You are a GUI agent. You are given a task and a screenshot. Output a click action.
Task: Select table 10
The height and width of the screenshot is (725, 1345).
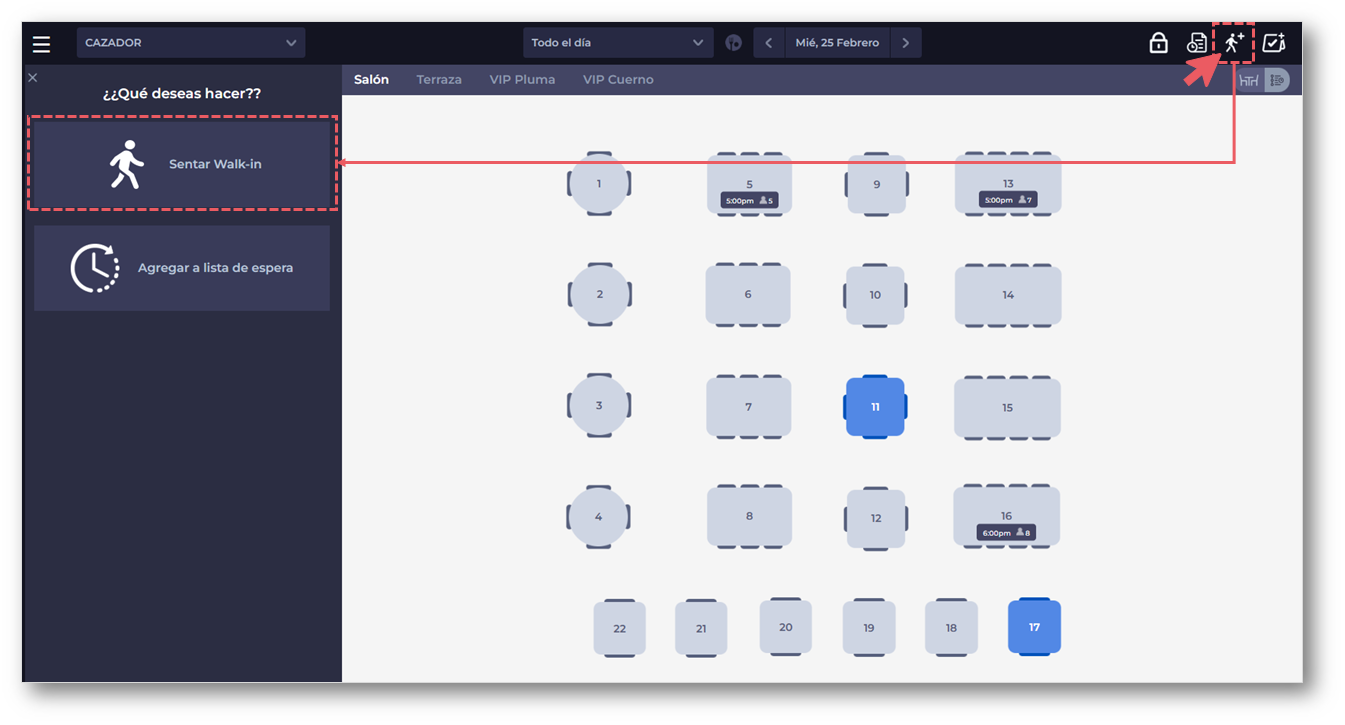click(875, 295)
